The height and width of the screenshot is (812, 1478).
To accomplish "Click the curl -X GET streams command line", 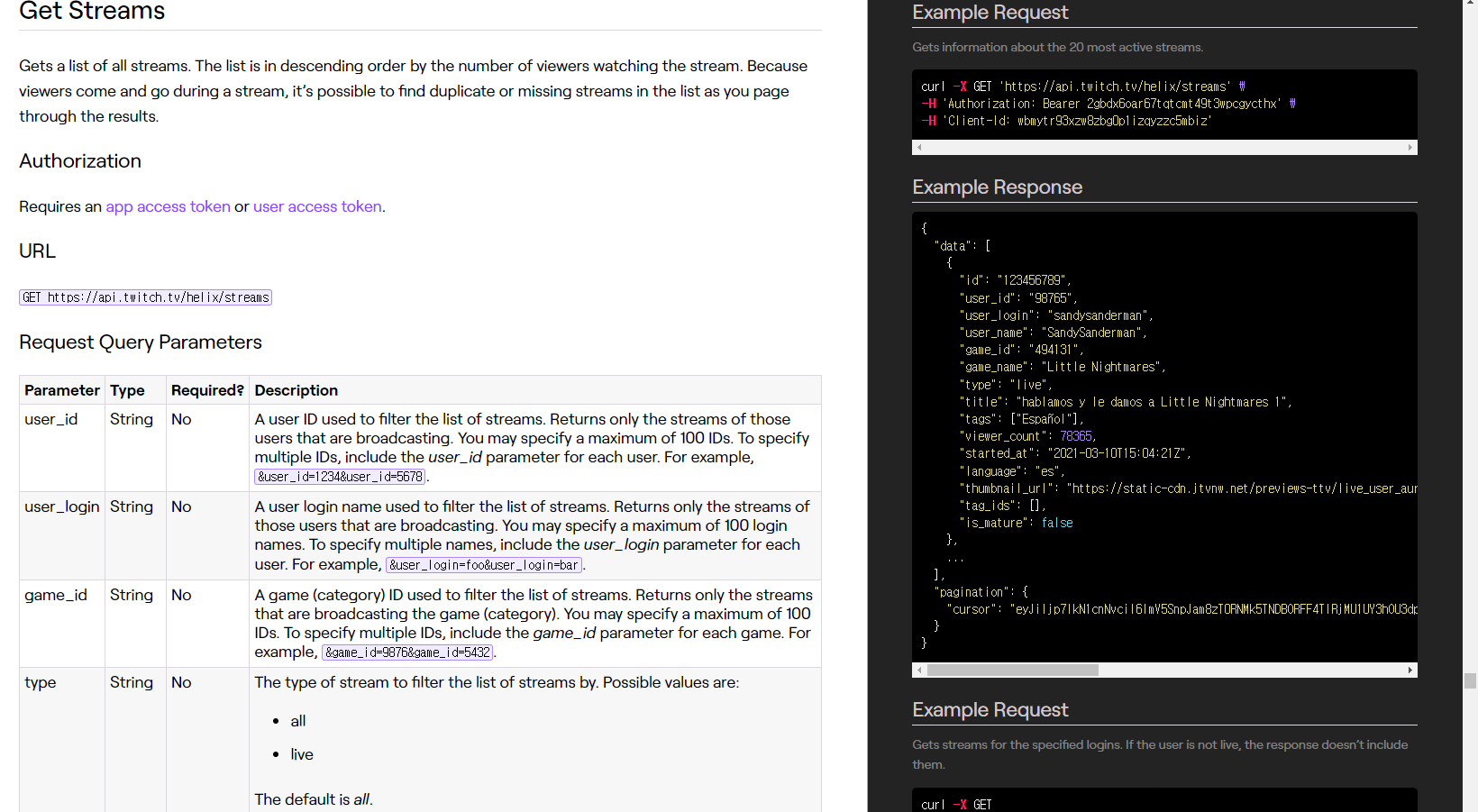I will [1083, 87].
